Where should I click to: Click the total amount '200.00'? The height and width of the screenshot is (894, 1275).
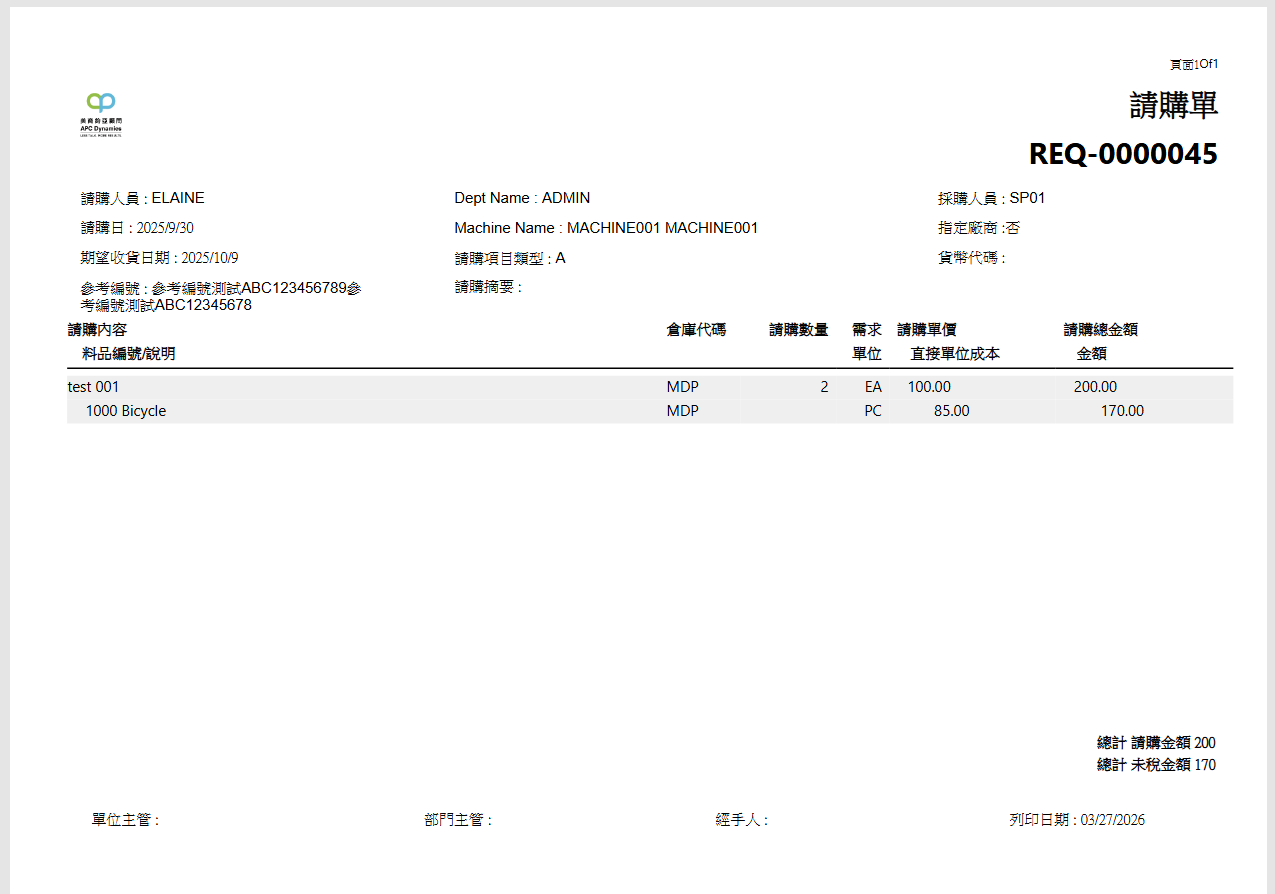(x=1095, y=387)
